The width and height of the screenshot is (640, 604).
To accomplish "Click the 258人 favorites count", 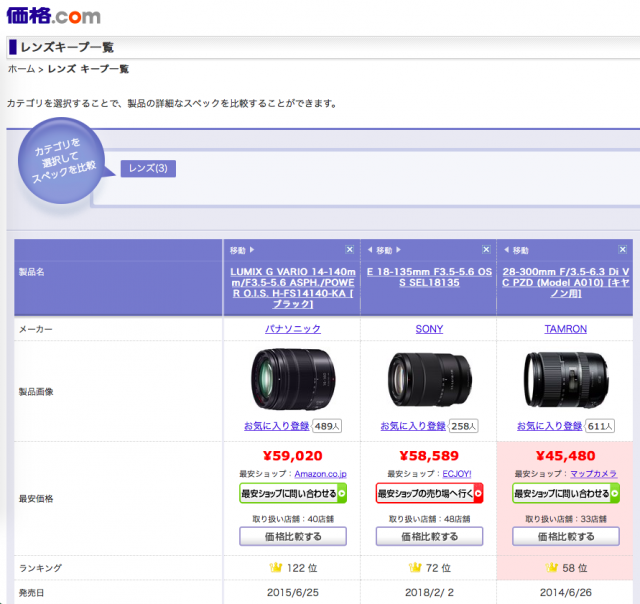I will click(463, 426).
